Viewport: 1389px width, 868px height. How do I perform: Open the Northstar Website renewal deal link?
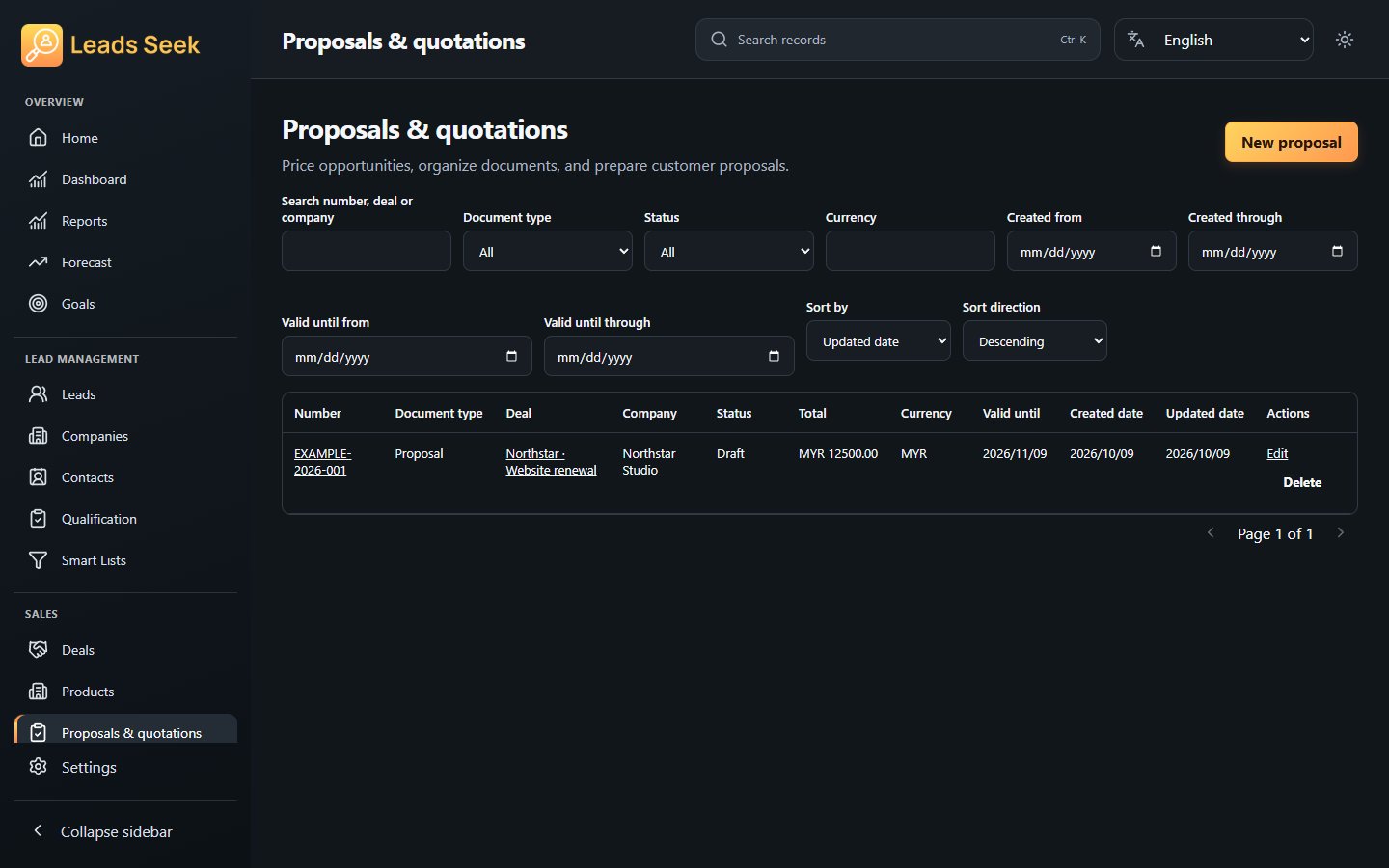click(x=551, y=462)
